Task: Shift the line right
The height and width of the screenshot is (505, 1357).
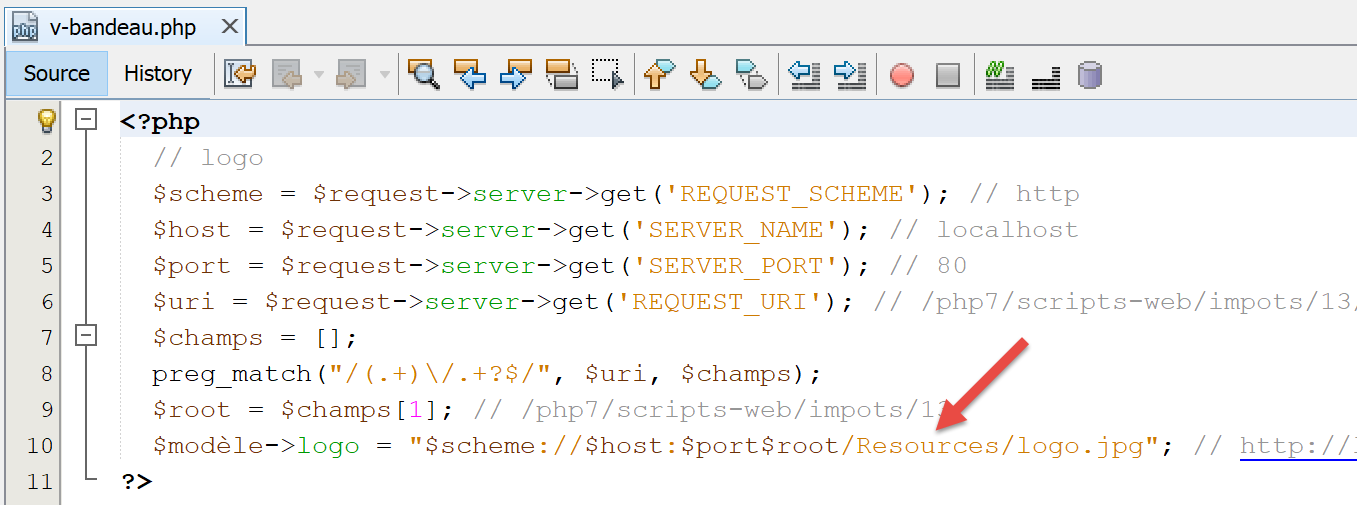Action: point(849,74)
